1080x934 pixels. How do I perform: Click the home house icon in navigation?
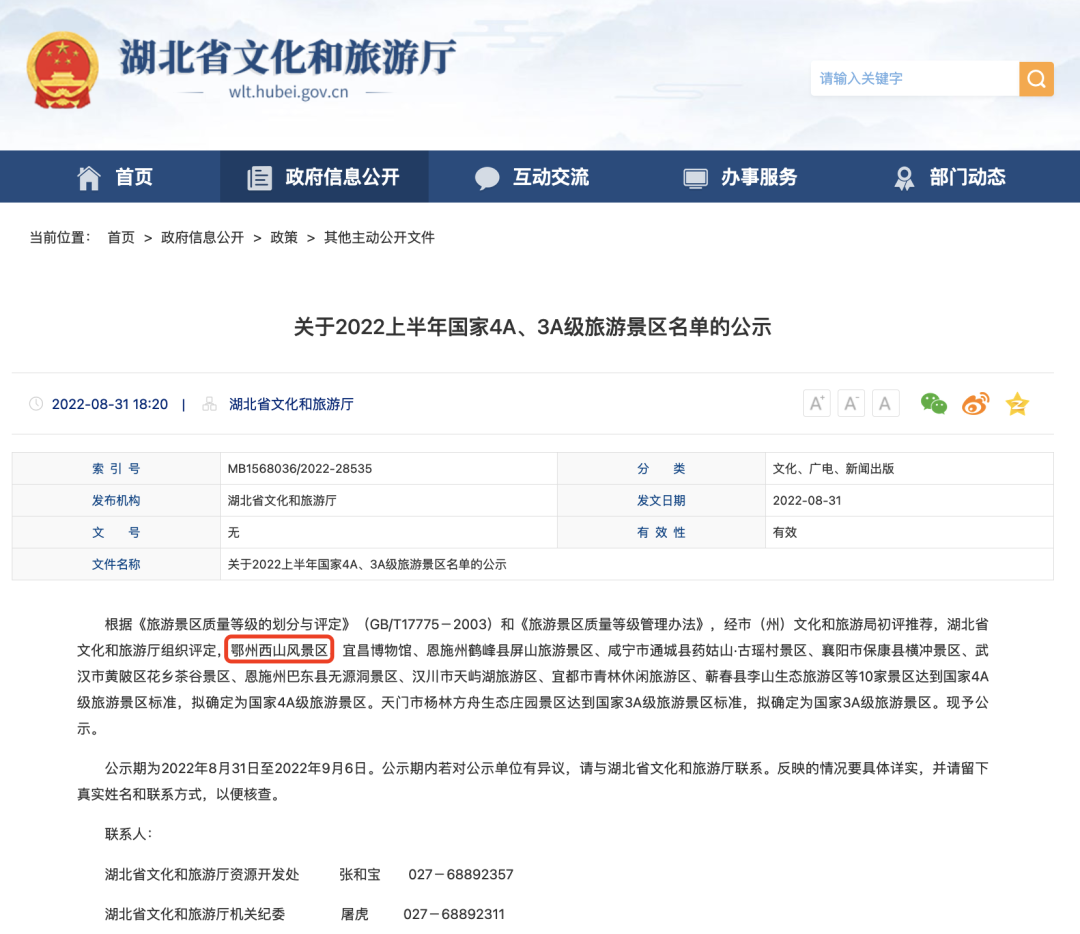(89, 178)
